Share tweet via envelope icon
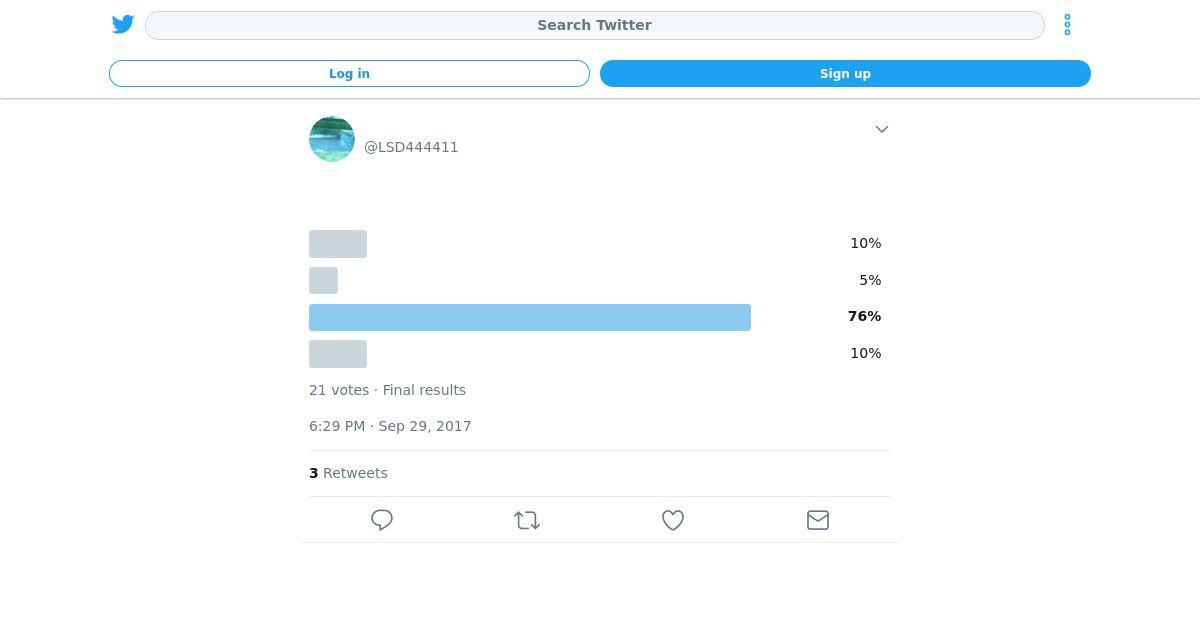1200x630 pixels. pos(818,520)
